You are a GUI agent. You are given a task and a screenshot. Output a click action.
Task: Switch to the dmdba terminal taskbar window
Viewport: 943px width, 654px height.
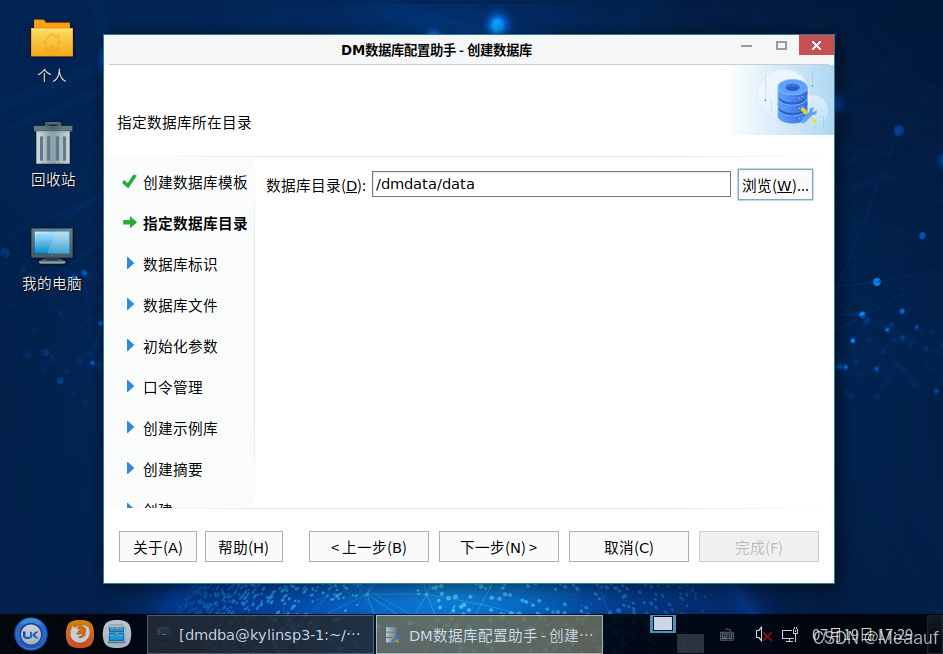[x=260, y=635]
